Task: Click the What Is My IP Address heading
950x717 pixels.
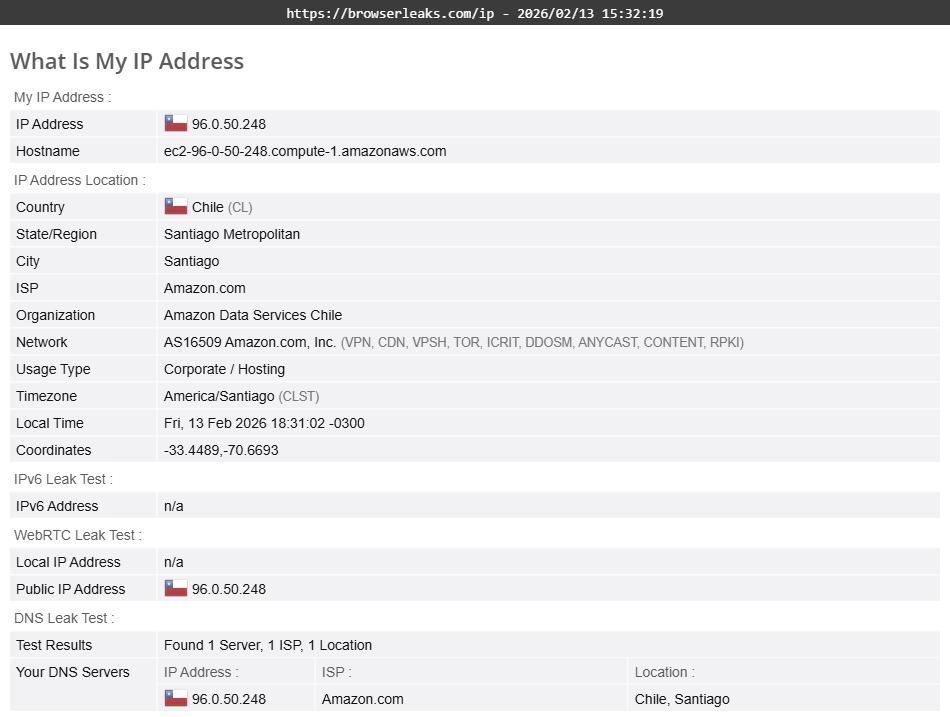Action: 127,61
